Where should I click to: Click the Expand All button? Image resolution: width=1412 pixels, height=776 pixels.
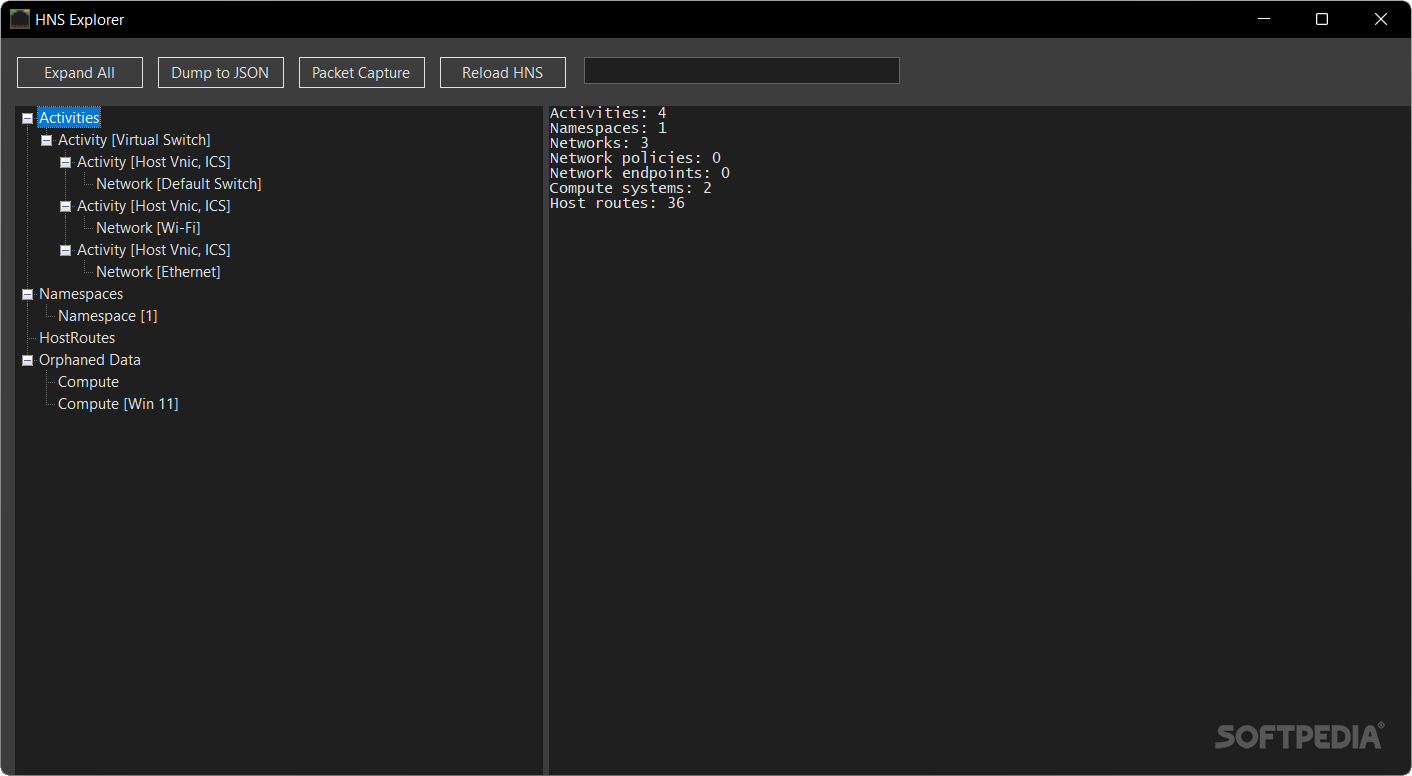tap(80, 72)
